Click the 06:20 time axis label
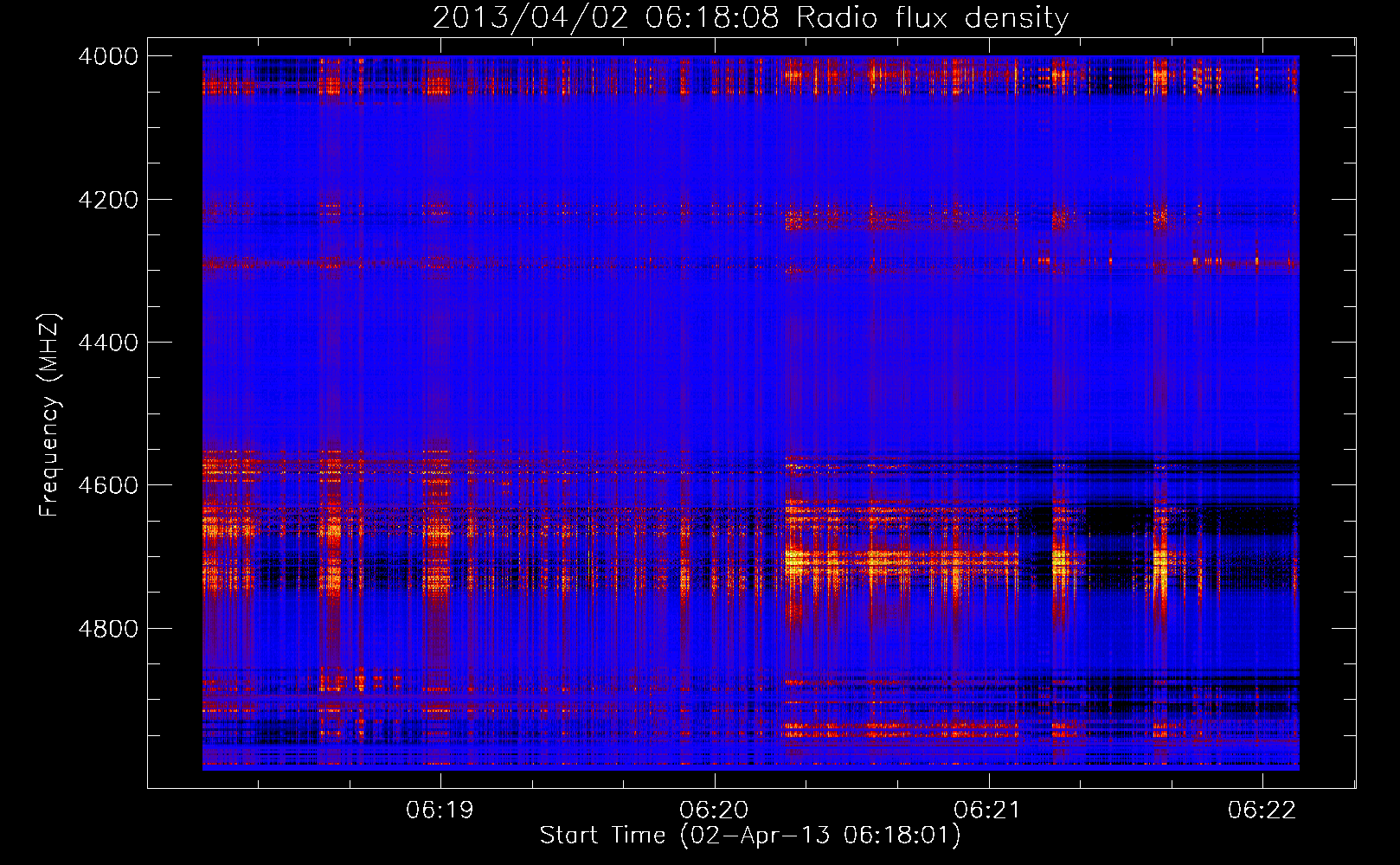Viewport: 1400px width, 865px height. pos(714,810)
